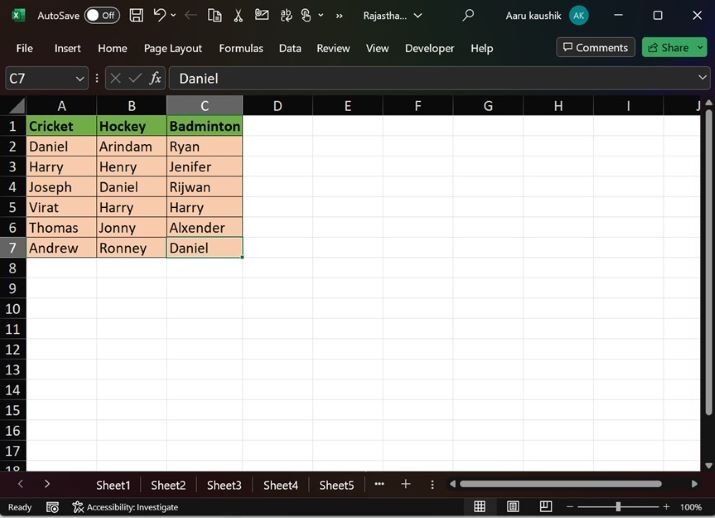Open the touch mode dropdown arrow
The height and width of the screenshot is (518, 715).
click(x=321, y=16)
